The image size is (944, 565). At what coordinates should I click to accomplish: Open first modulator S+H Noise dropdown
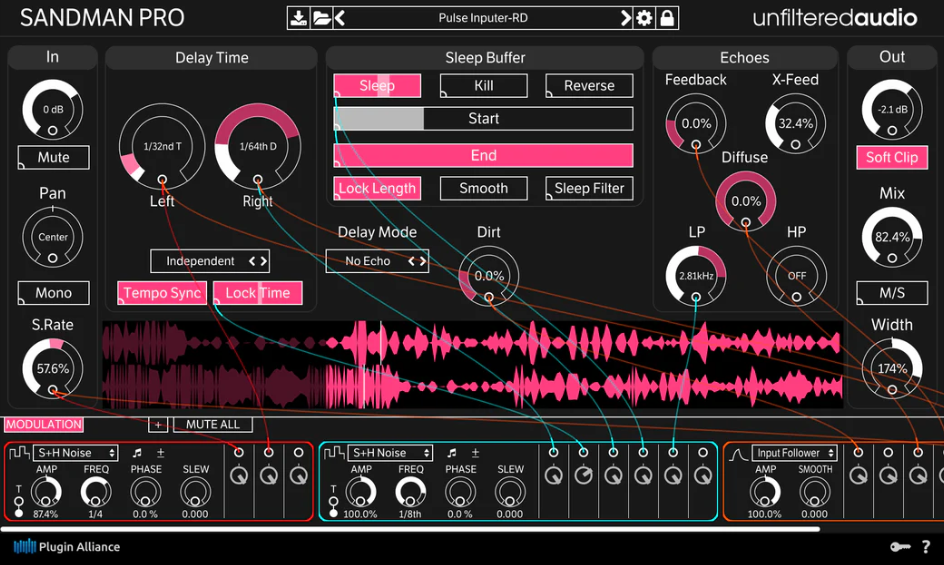click(76, 452)
